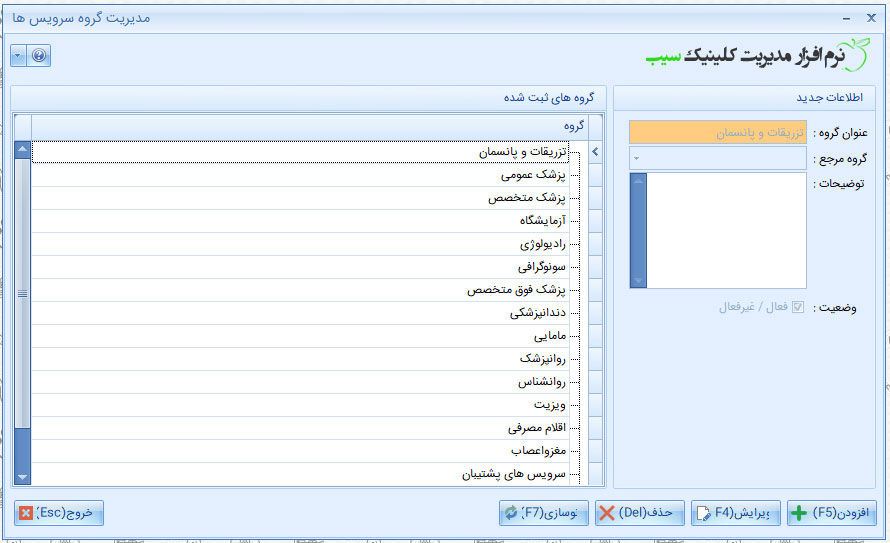
Task: Click inside the توضیحات description box
Action: point(725,230)
